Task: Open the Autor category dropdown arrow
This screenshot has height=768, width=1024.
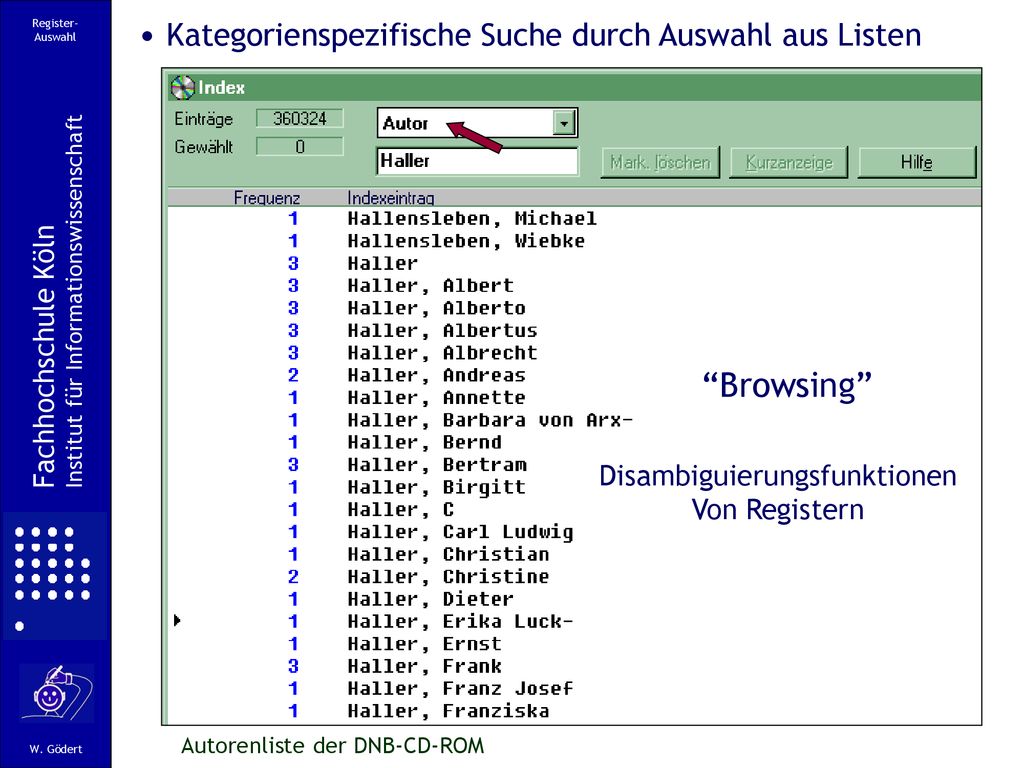Action: (564, 123)
